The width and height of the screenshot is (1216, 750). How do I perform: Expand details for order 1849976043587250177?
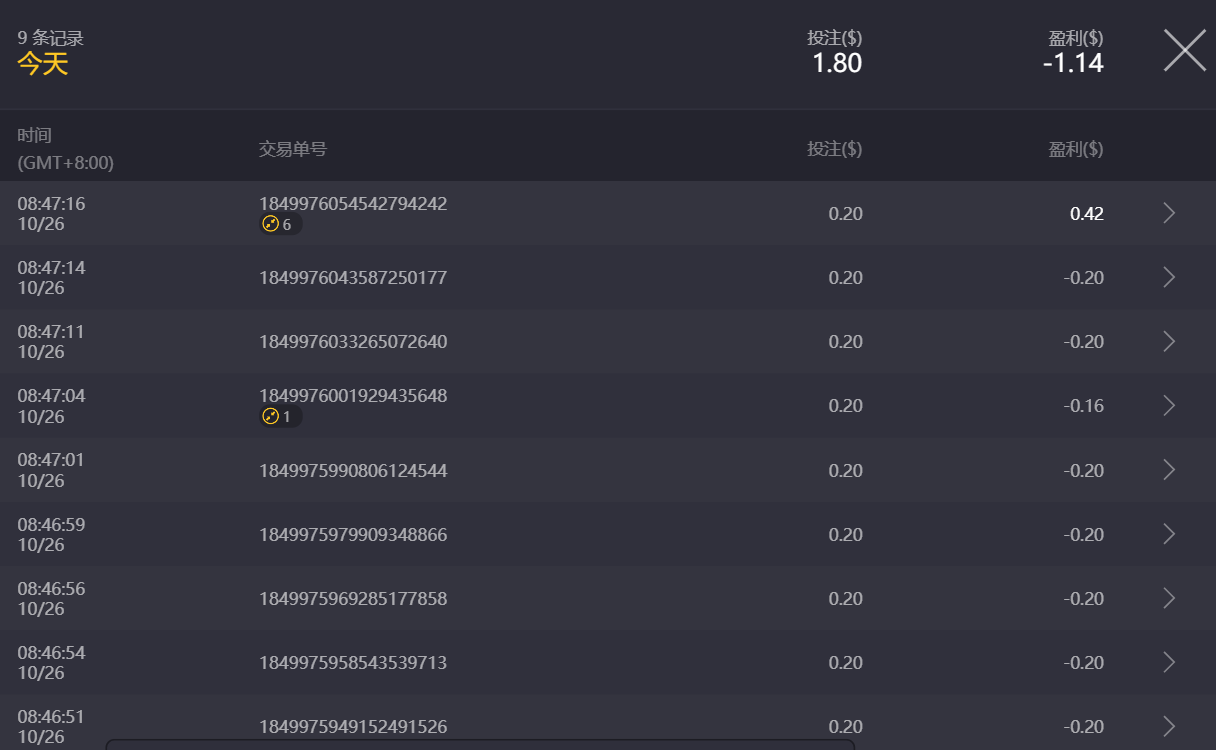pyautogui.click(x=352, y=277)
